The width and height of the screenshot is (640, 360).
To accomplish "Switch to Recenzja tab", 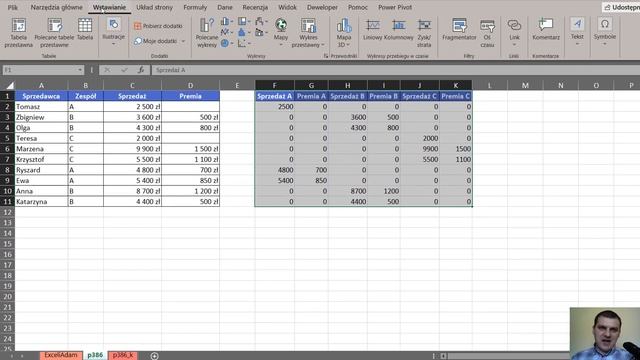I will coord(255,7).
